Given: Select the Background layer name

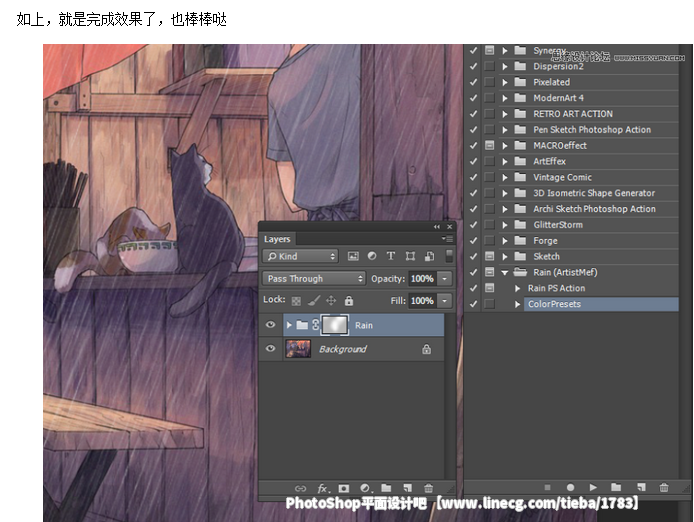Looking at the screenshot, I should (343, 349).
